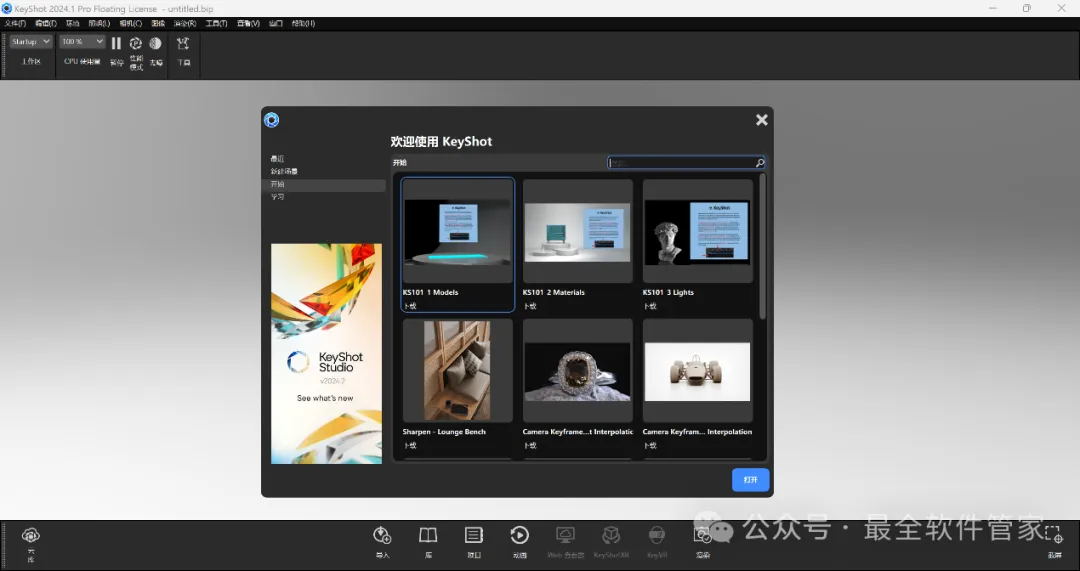Expand the 100% CPU usage dropdown
This screenshot has height=571, width=1080.
pyautogui.click(x=82, y=42)
